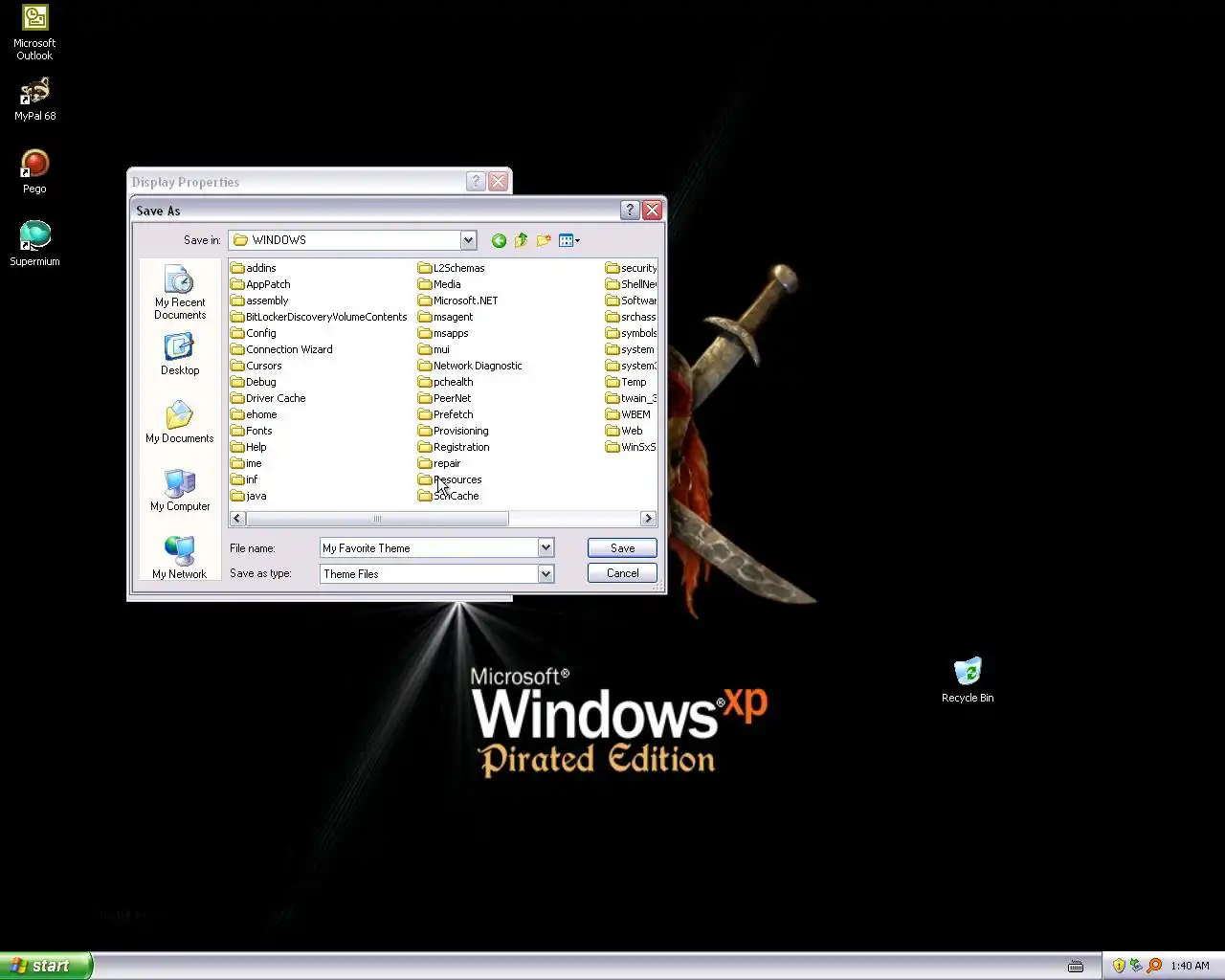Select the addins folder
Viewport: 1225px width, 980px height.
point(254,268)
